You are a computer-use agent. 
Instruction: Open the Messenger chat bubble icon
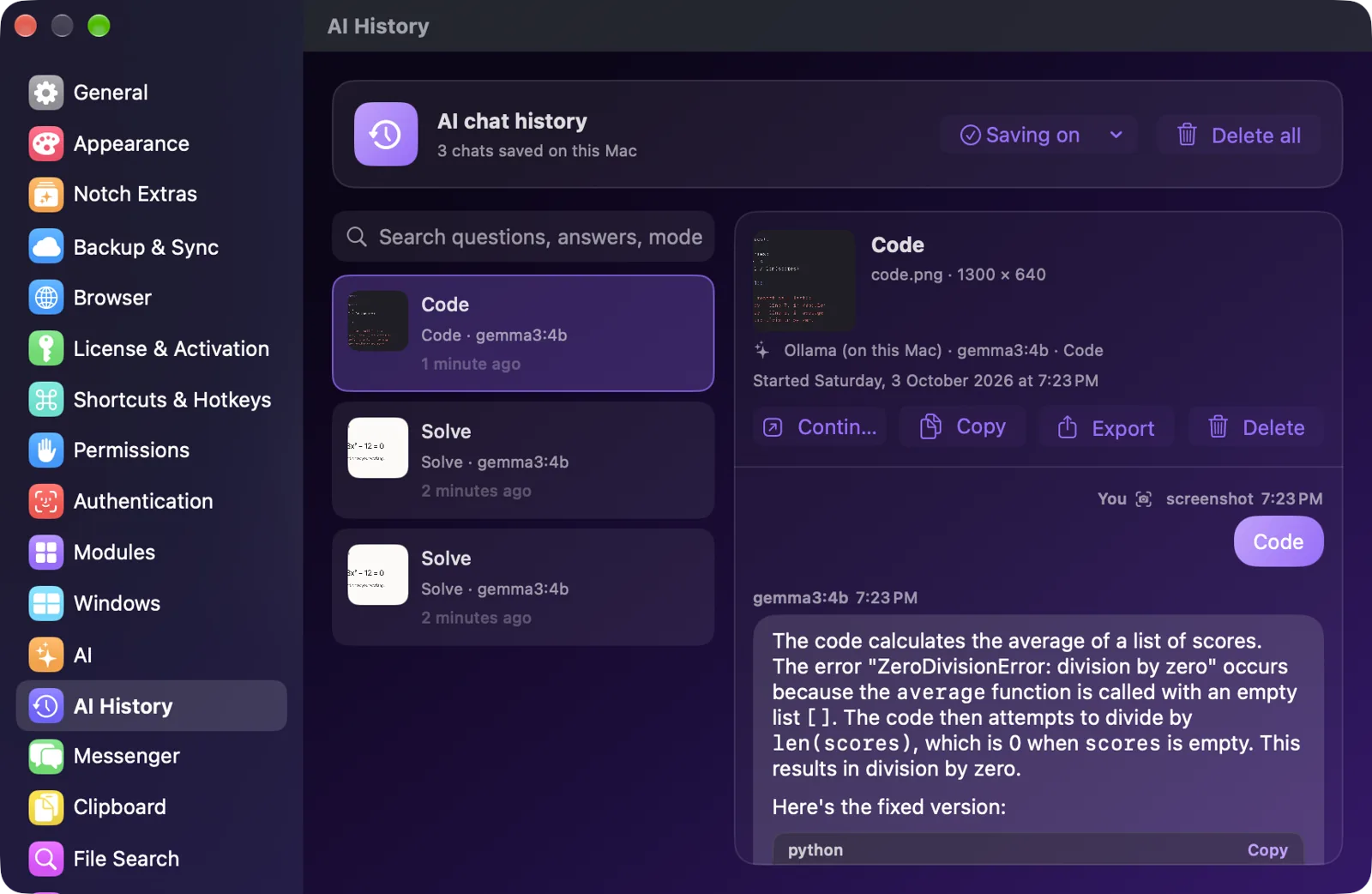(45, 757)
